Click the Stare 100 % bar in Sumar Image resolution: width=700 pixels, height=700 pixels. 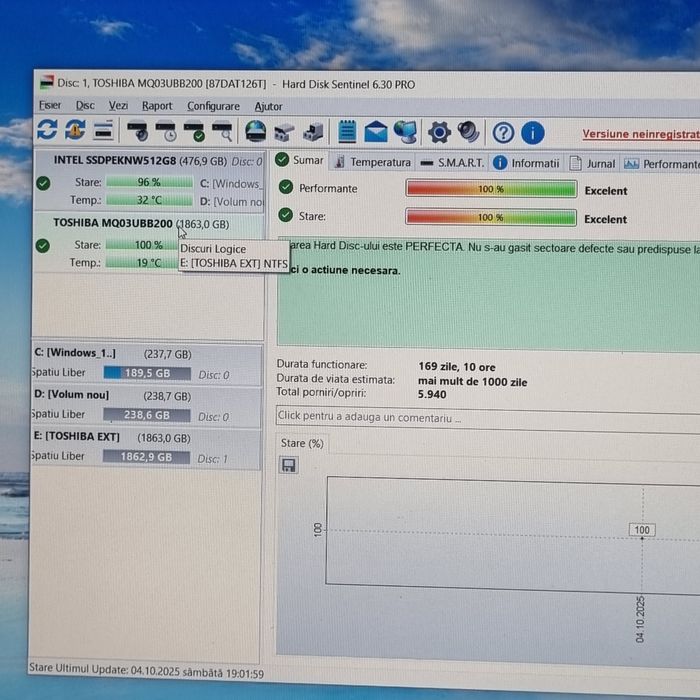tap(491, 217)
